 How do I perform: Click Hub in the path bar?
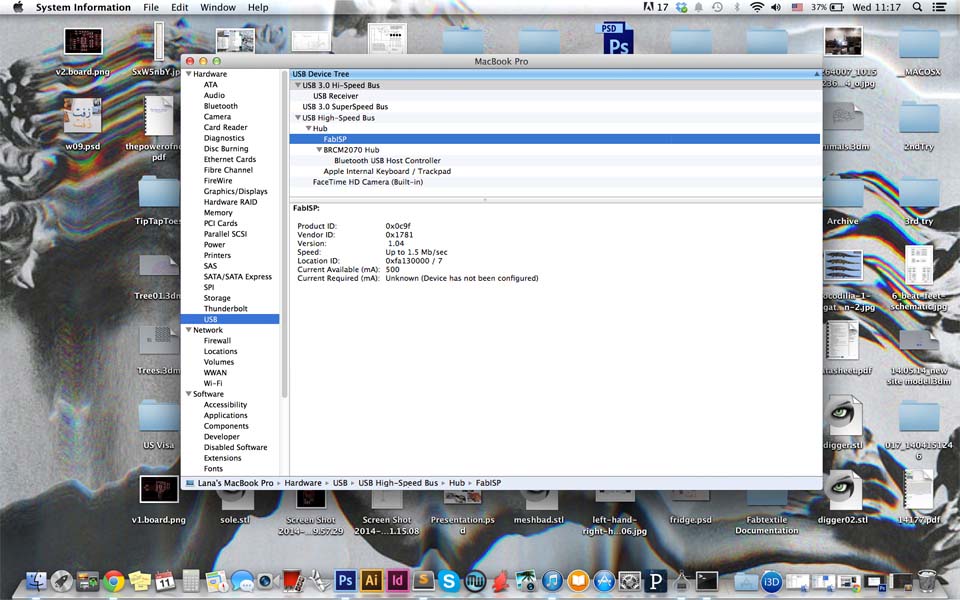[x=457, y=482]
